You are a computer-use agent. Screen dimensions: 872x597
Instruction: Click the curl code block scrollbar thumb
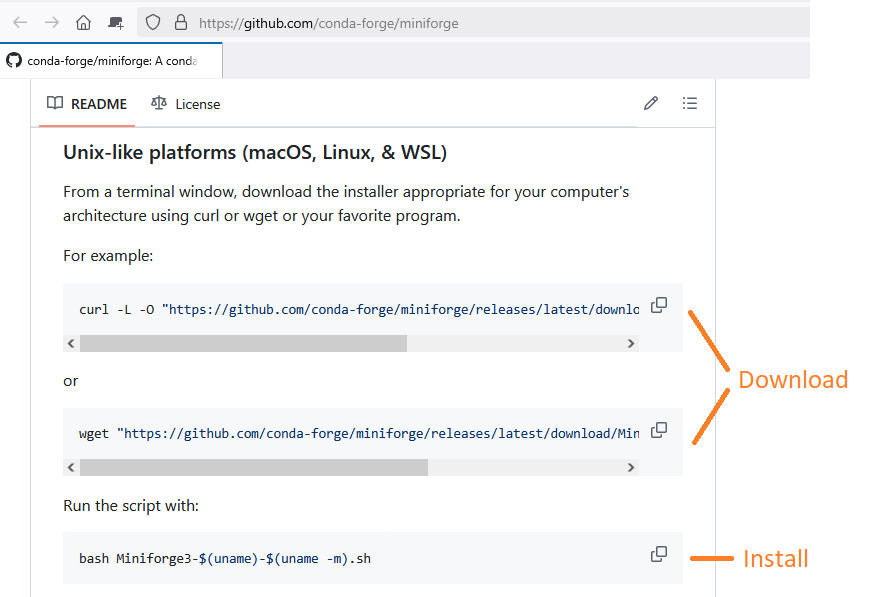[x=244, y=344]
